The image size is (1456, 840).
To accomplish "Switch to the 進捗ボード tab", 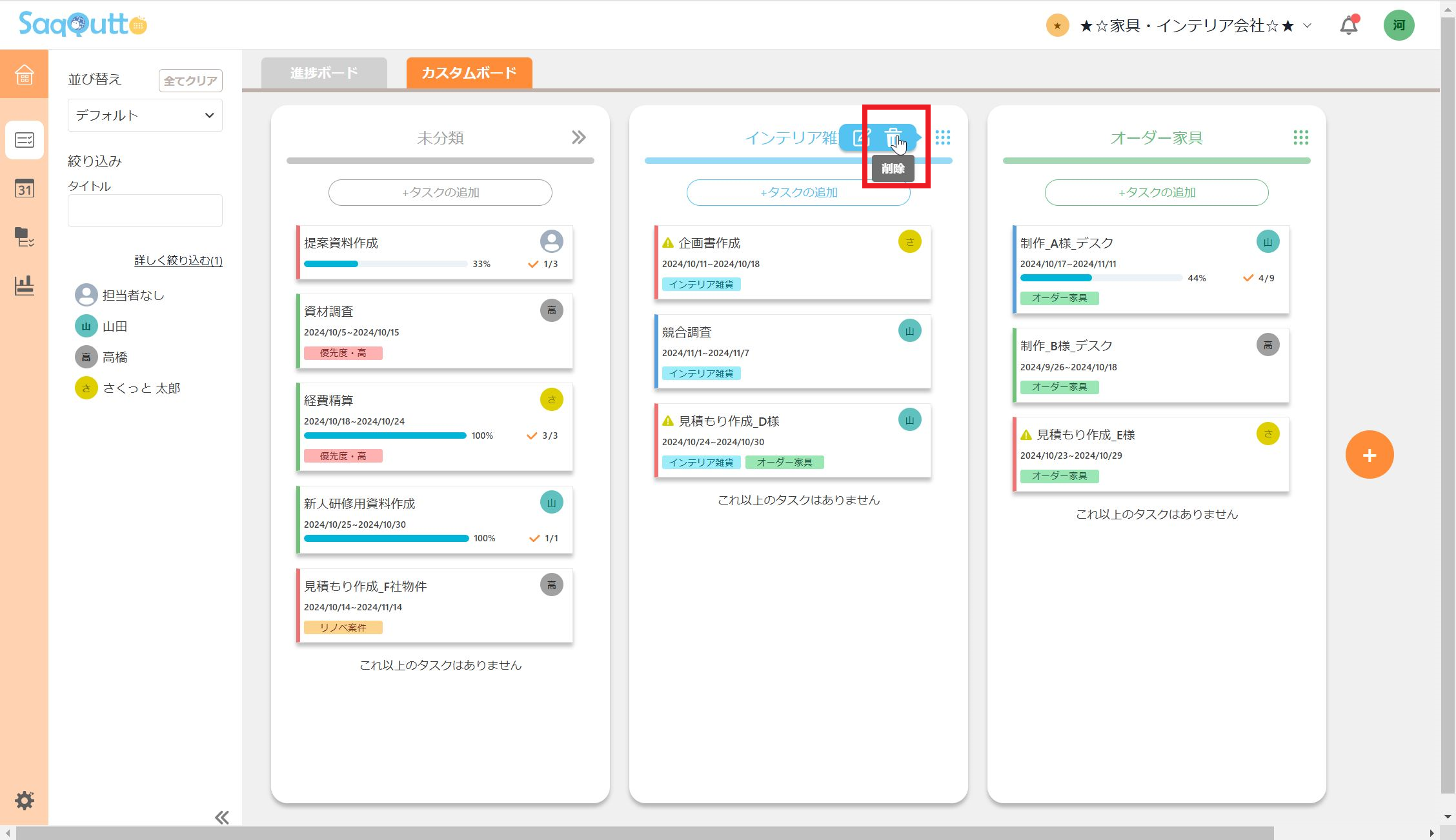I will click(324, 73).
